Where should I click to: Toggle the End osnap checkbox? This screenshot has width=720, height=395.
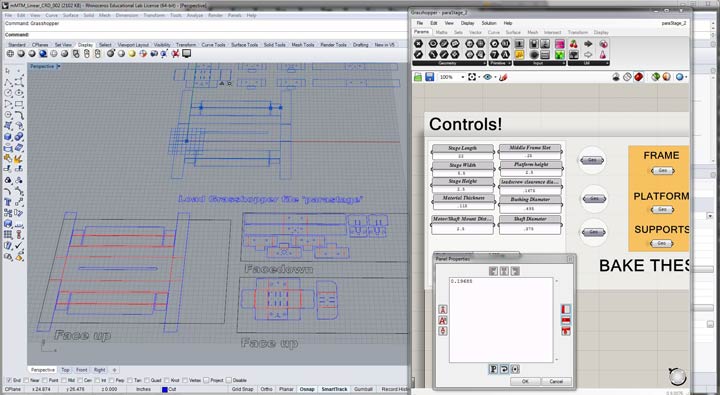click(x=9, y=380)
